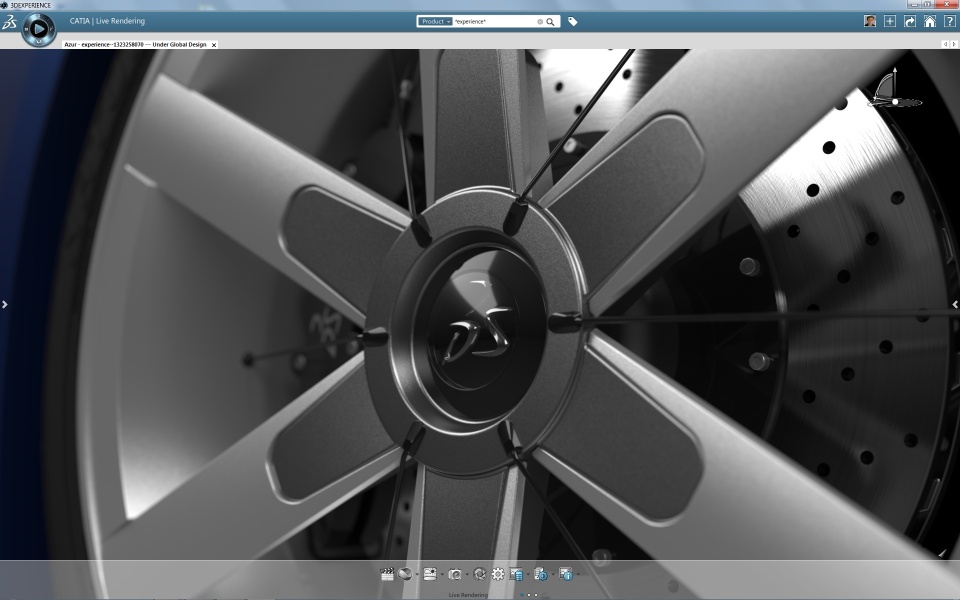Click the CATIA | Live Rendering app title

(107, 21)
